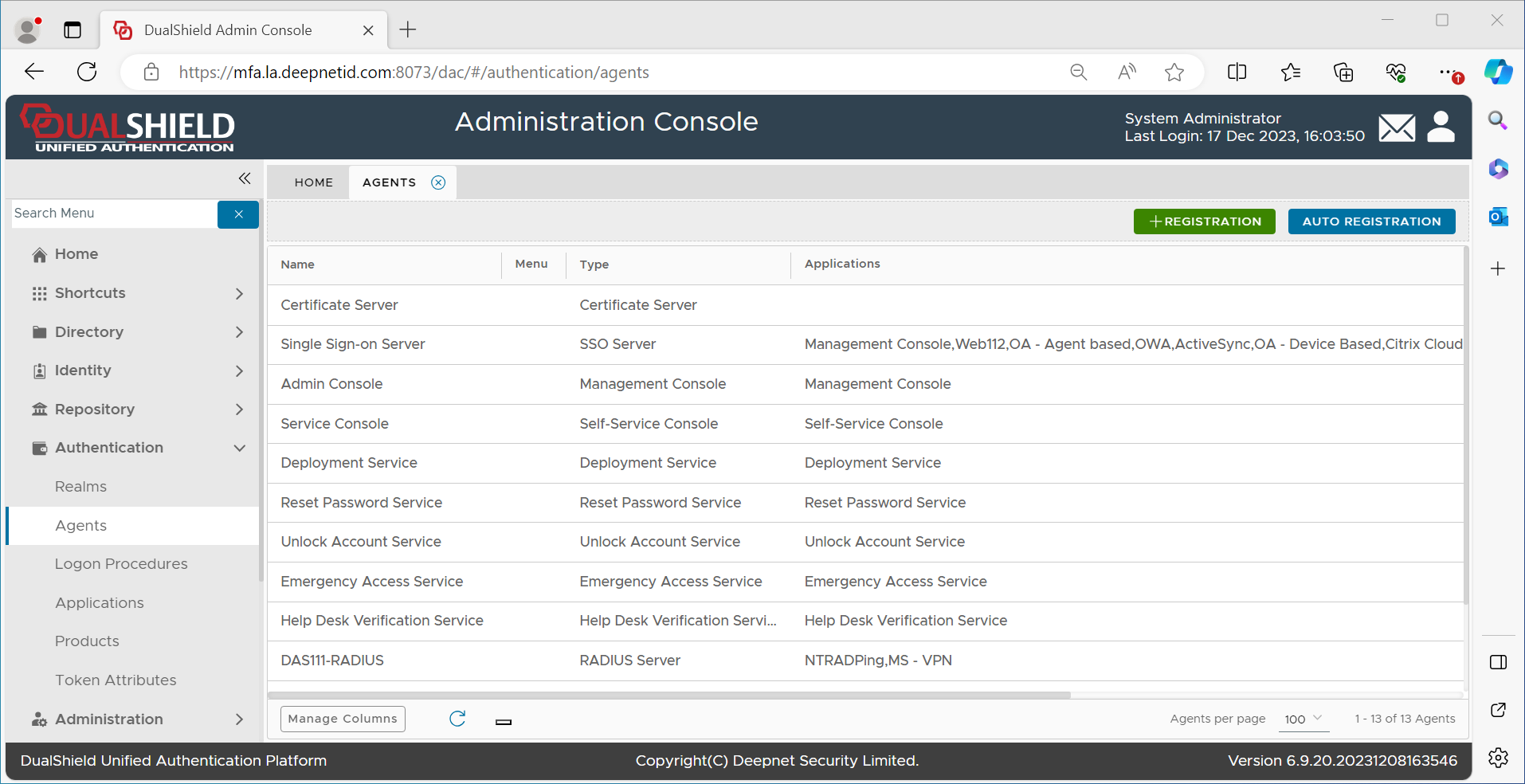Open browser Favorites star icon

coord(1174,73)
